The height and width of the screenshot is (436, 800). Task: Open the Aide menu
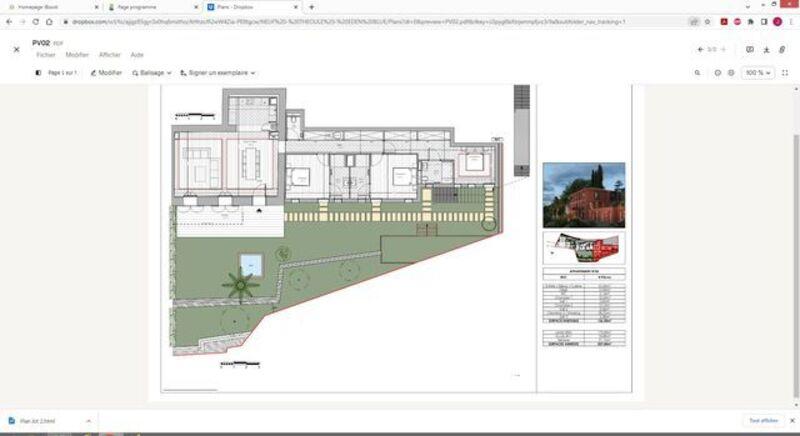(x=137, y=55)
